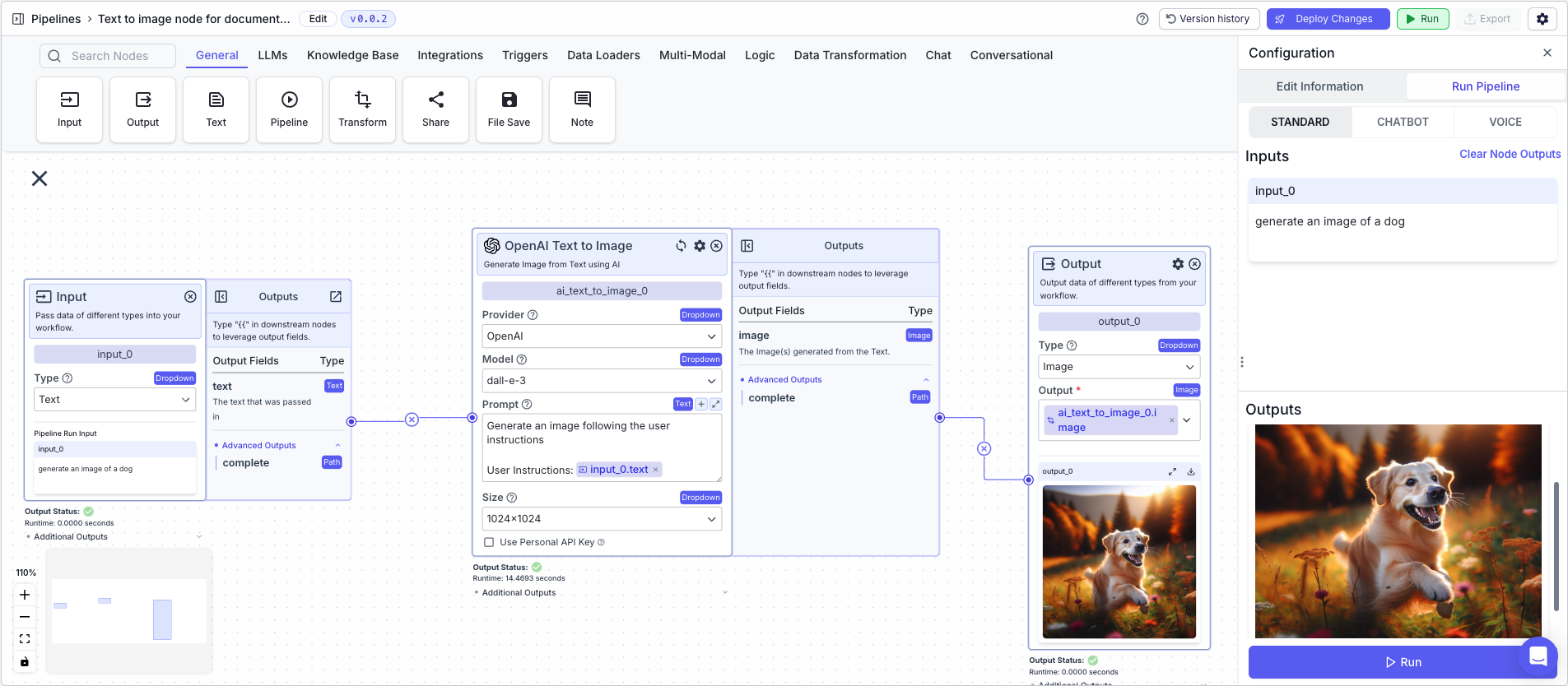
Task: Open the Output value dropdown chevron
Action: click(1187, 420)
